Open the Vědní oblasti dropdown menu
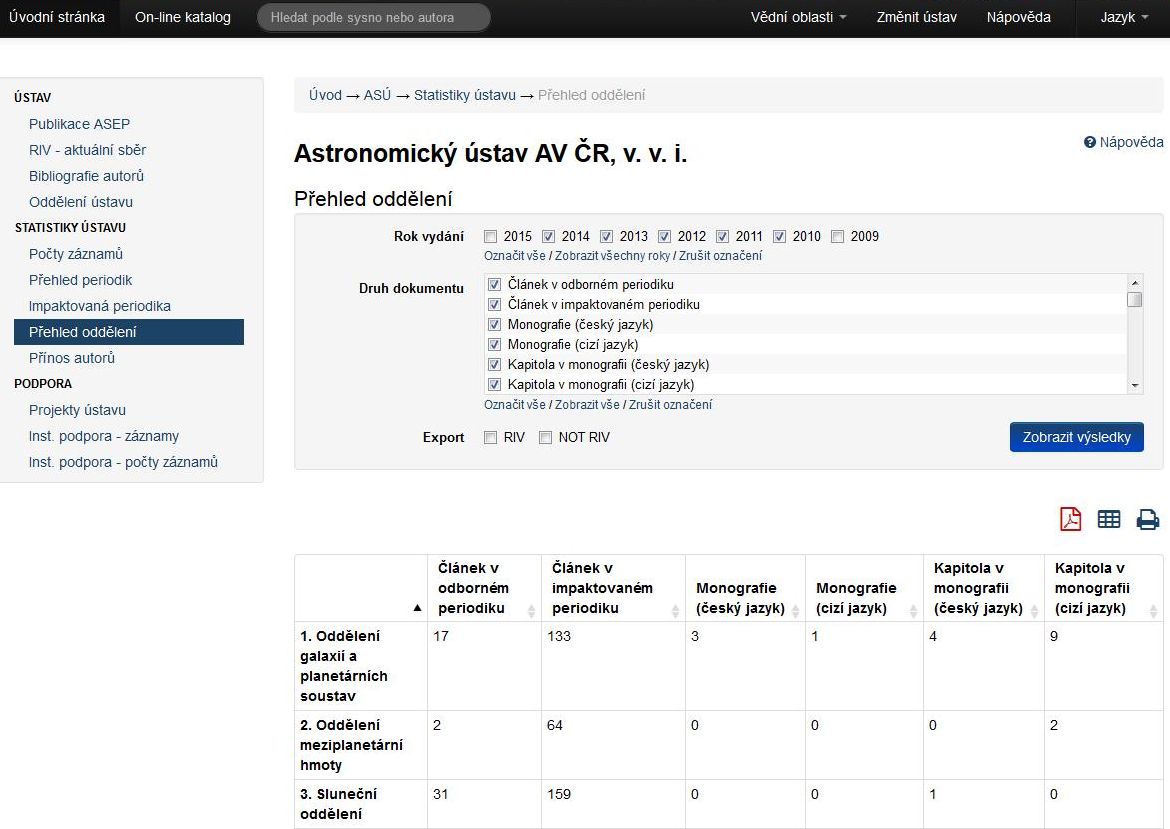The width and height of the screenshot is (1170, 829). (x=798, y=17)
